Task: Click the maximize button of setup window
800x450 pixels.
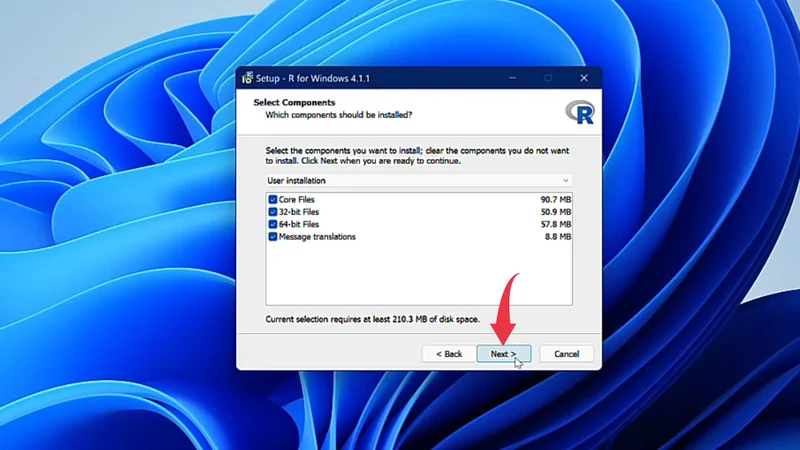Action: (548, 78)
